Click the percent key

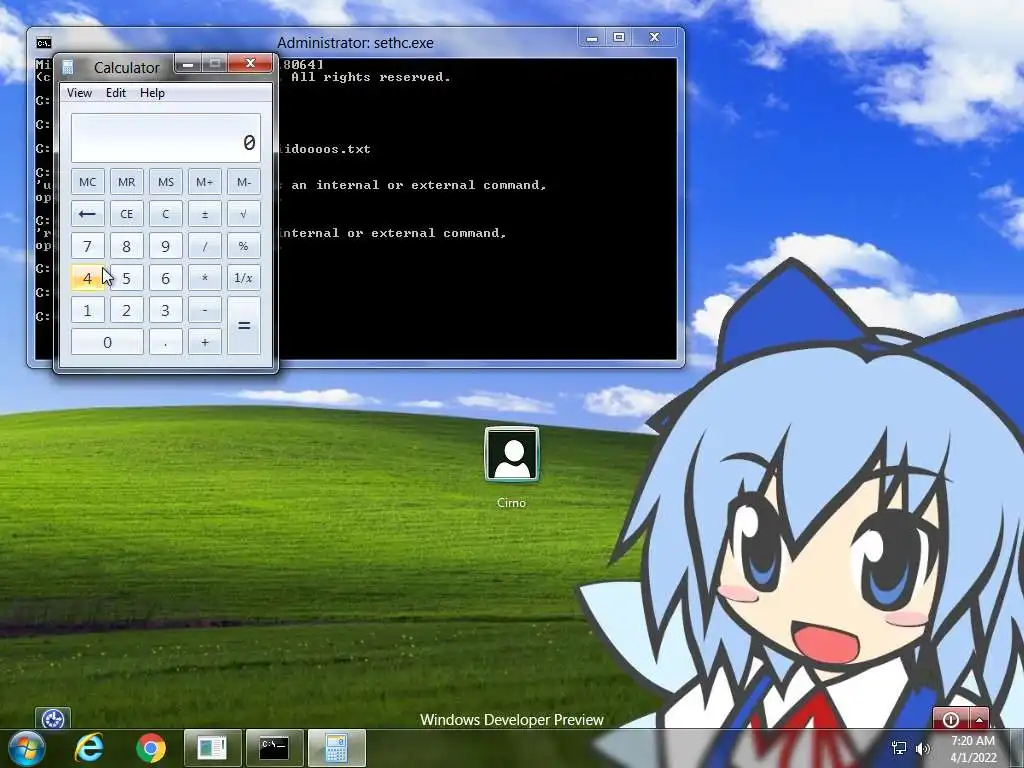[244, 246]
